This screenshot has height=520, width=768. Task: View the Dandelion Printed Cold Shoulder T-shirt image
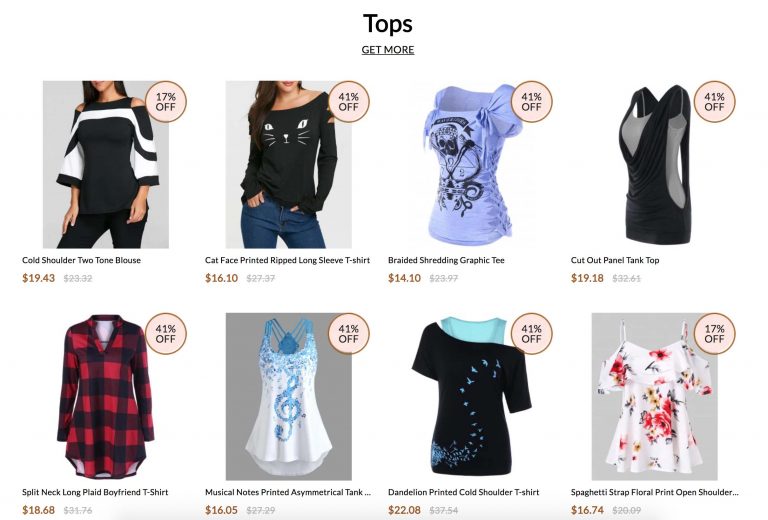point(471,397)
